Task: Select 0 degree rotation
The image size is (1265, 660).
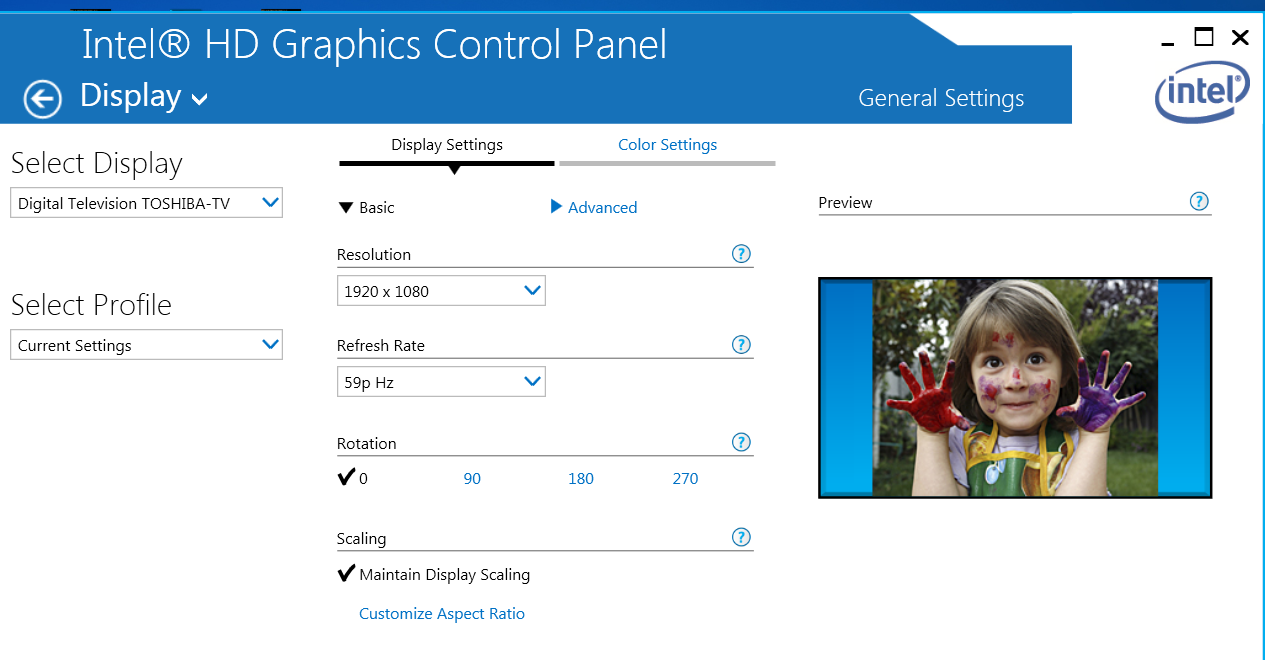Action: [353, 478]
